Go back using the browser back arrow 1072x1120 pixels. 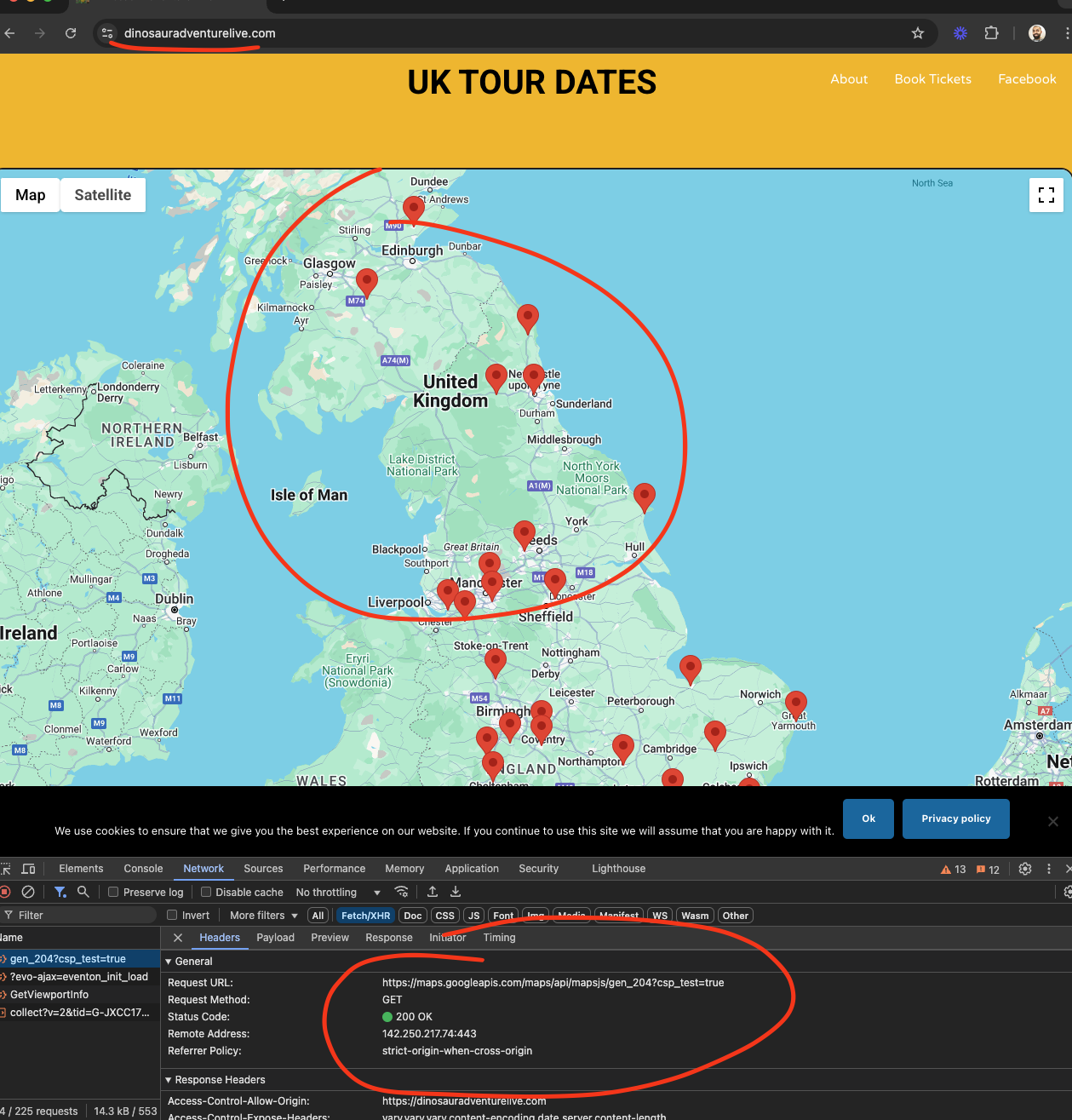point(10,33)
